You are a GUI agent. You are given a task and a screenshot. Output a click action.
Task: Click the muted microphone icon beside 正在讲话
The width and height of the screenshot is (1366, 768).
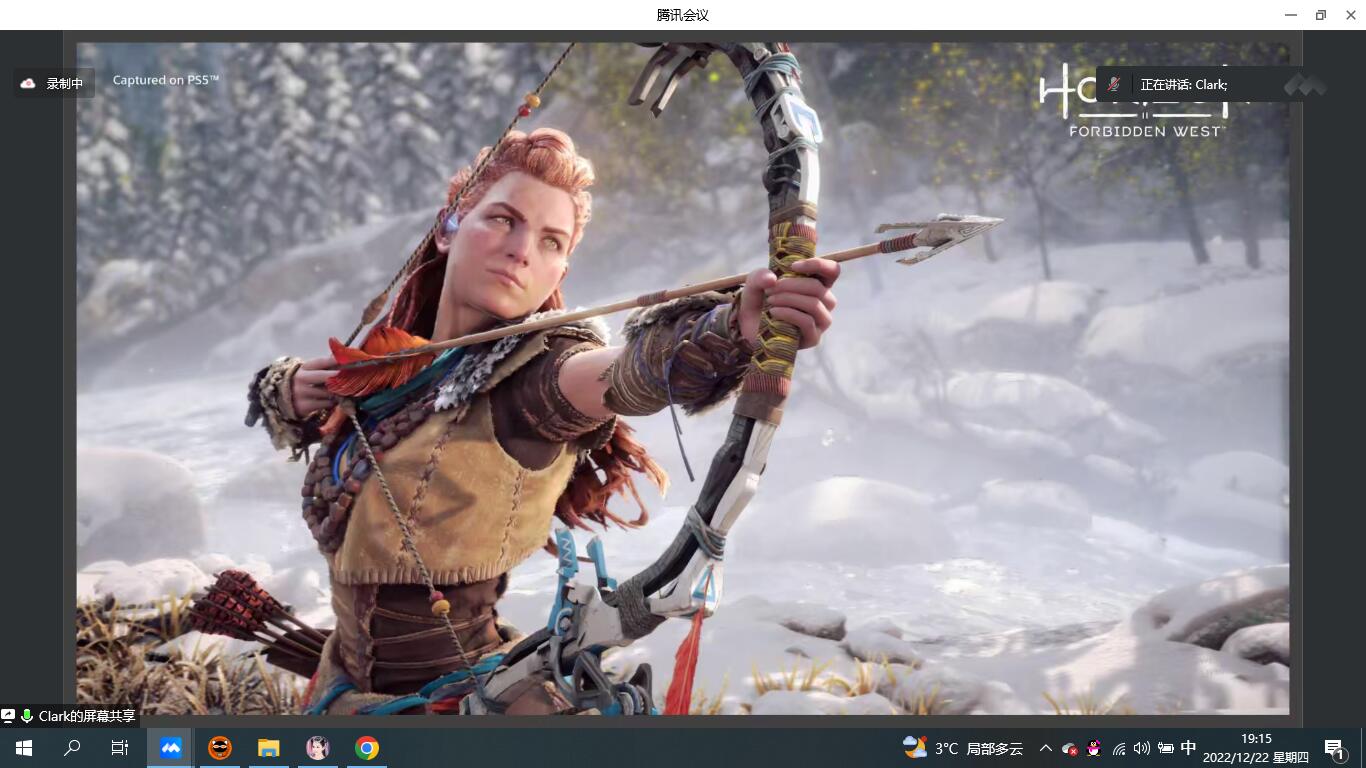click(x=1113, y=85)
